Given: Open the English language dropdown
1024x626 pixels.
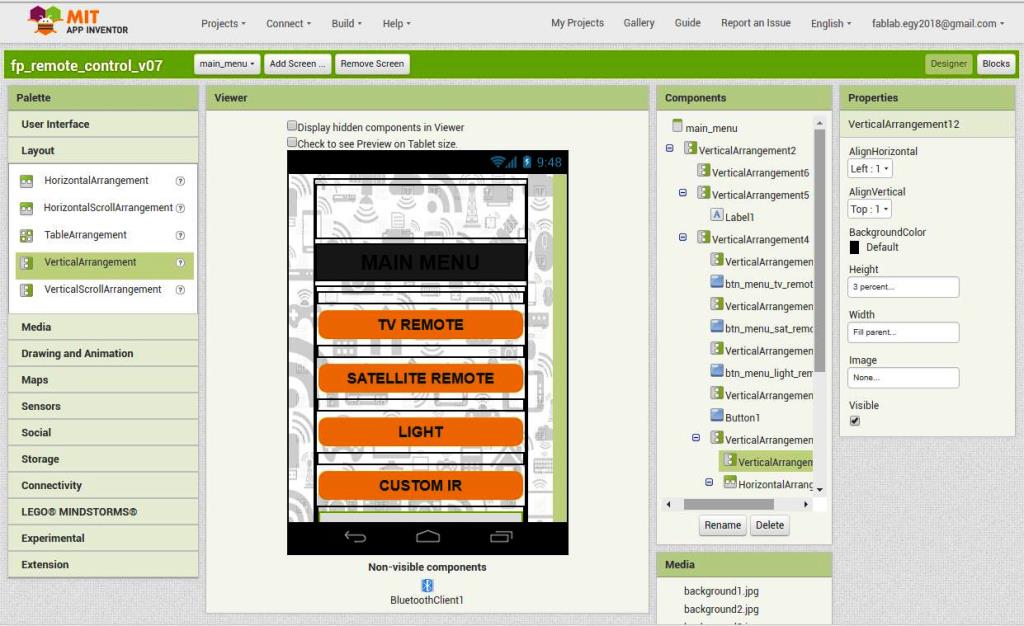Looking at the screenshot, I should tap(831, 23).
